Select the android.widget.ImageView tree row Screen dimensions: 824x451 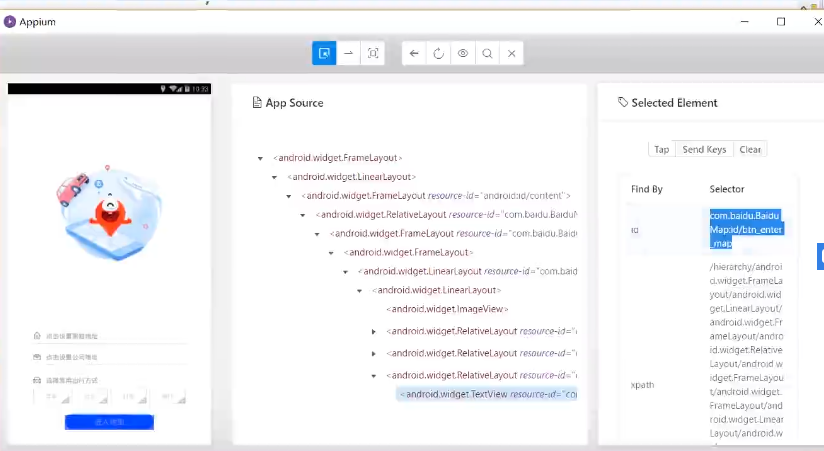click(x=447, y=309)
